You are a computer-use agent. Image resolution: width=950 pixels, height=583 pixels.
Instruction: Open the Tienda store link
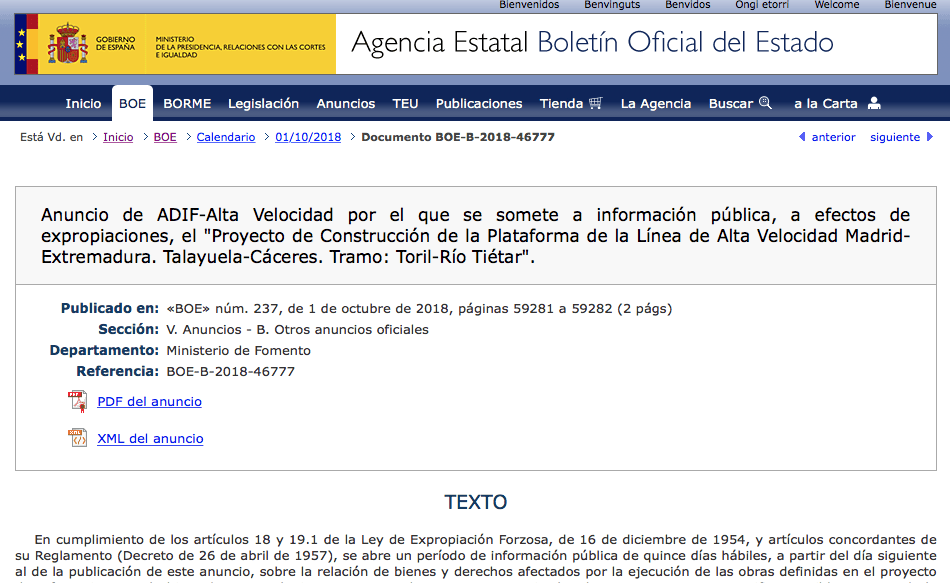pos(561,104)
